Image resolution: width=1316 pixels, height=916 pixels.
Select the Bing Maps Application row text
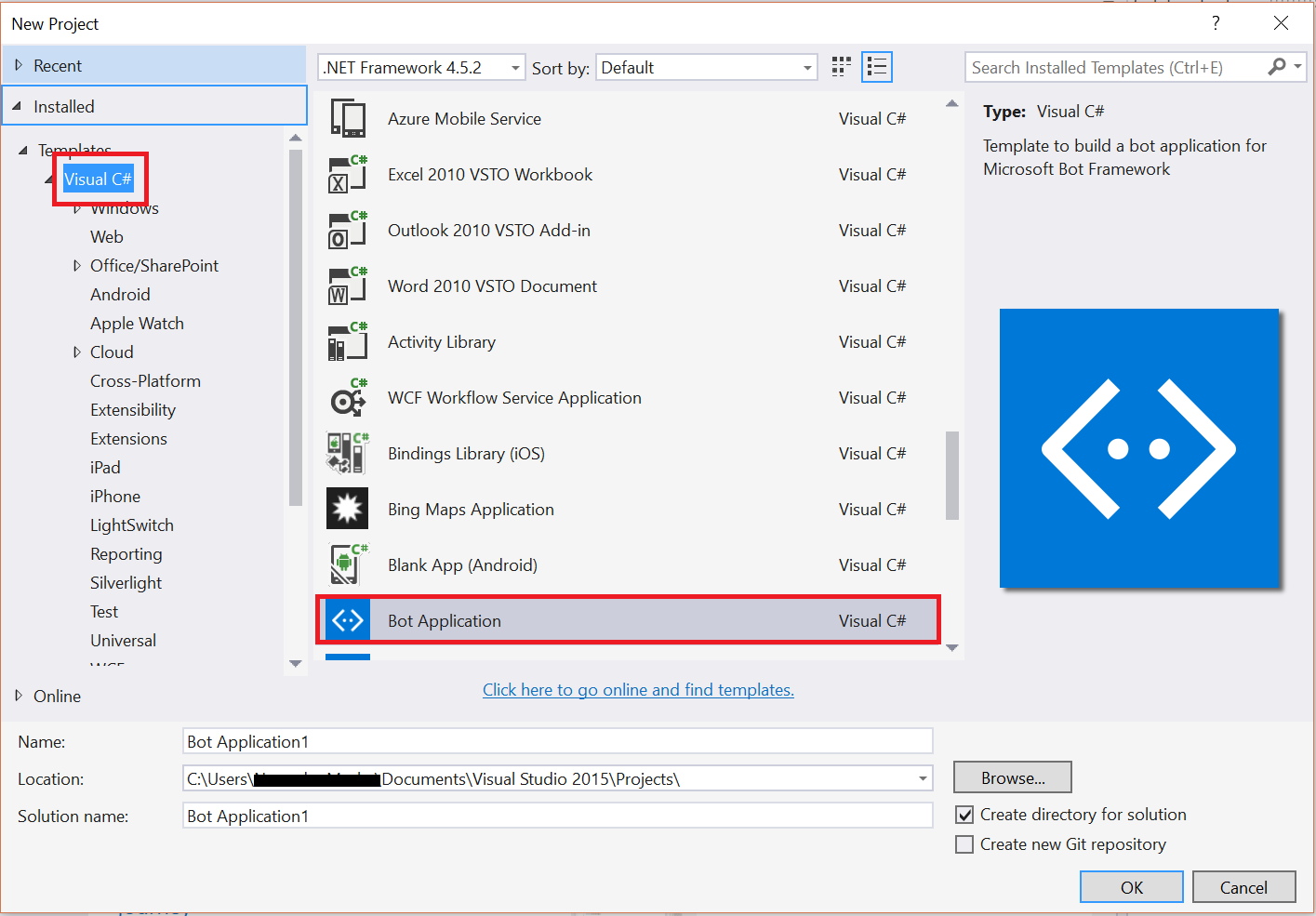click(471, 510)
